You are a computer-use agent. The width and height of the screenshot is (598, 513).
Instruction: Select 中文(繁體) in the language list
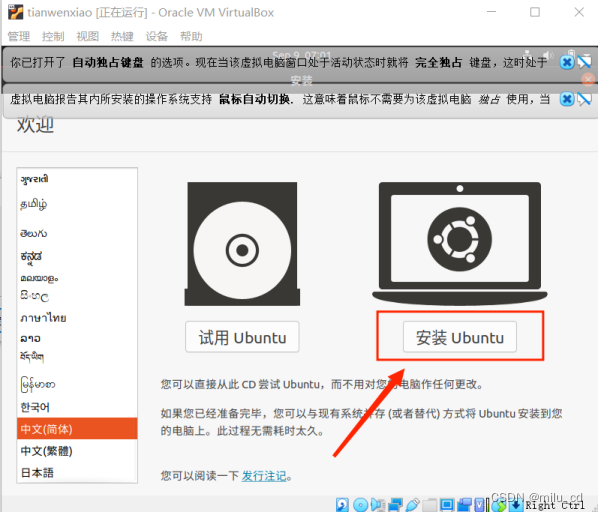tap(77, 451)
